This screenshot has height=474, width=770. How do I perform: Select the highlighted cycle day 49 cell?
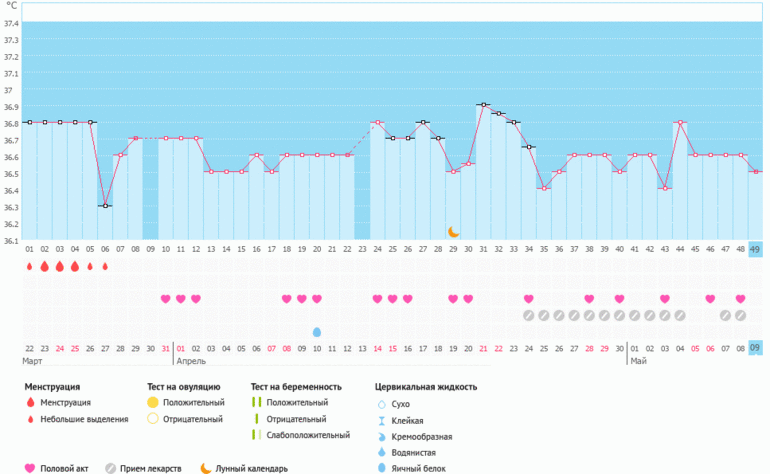pyautogui.click(x=756, y=249)
